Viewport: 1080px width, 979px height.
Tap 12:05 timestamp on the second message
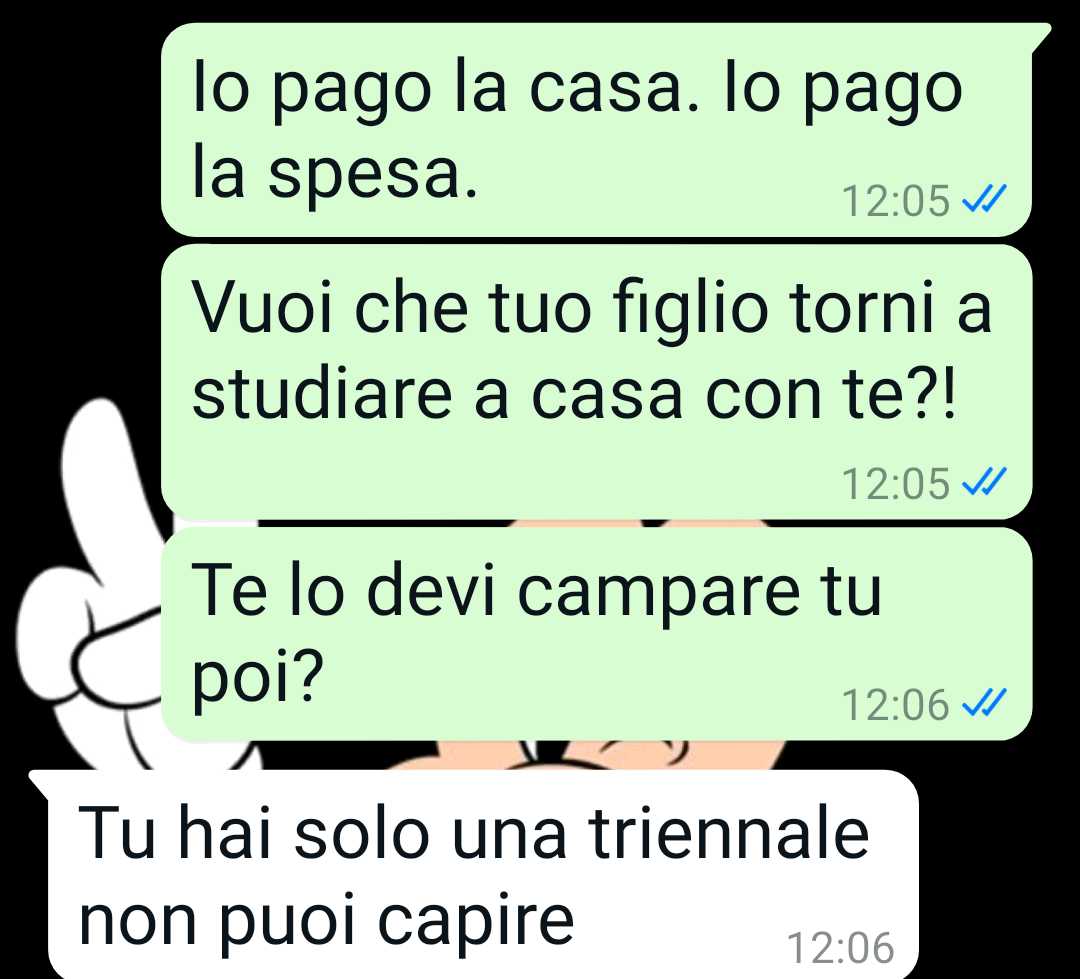(895, 484)
